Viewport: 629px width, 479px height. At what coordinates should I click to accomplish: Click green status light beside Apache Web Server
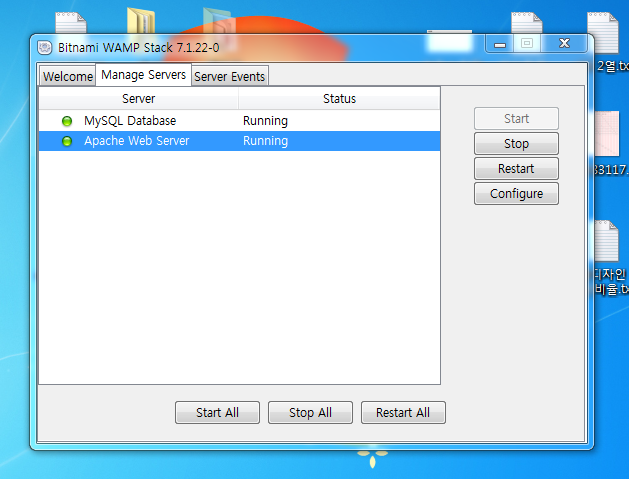[x=67, y=141]
